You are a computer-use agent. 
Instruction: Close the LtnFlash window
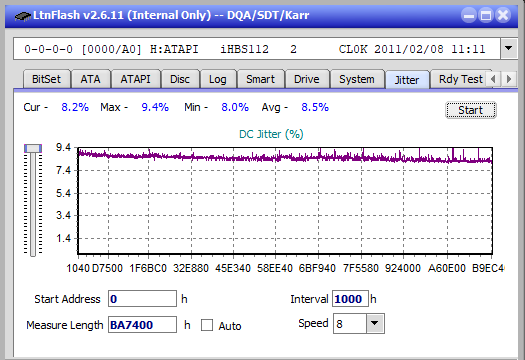(503, 15)
